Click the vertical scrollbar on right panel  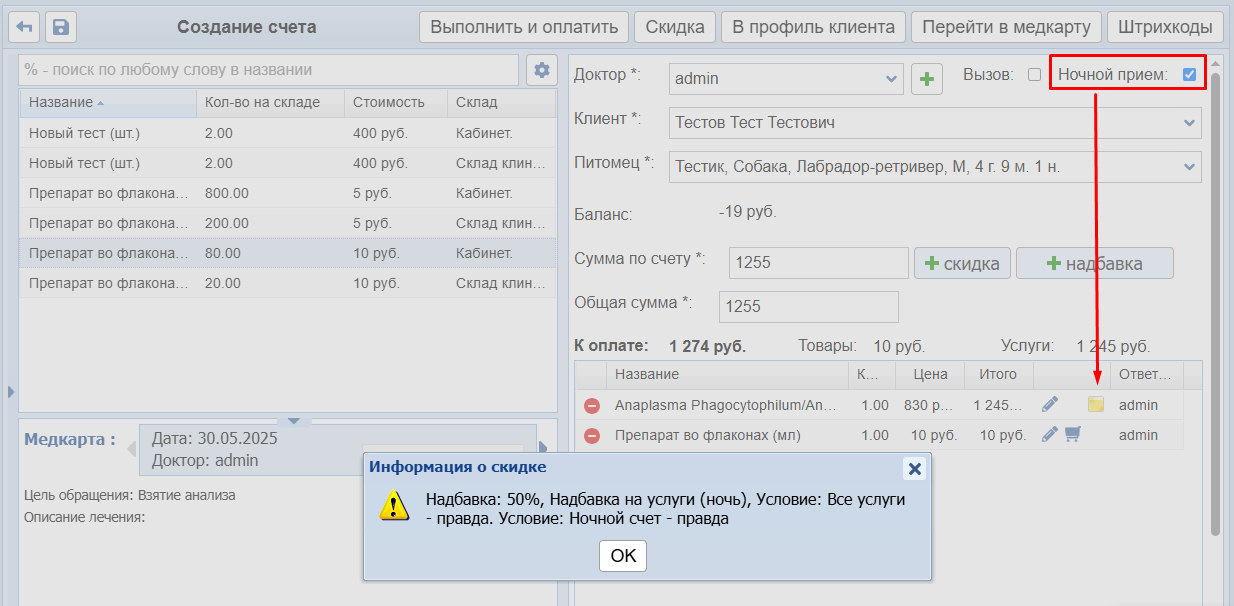click(x=1215, y=300)
